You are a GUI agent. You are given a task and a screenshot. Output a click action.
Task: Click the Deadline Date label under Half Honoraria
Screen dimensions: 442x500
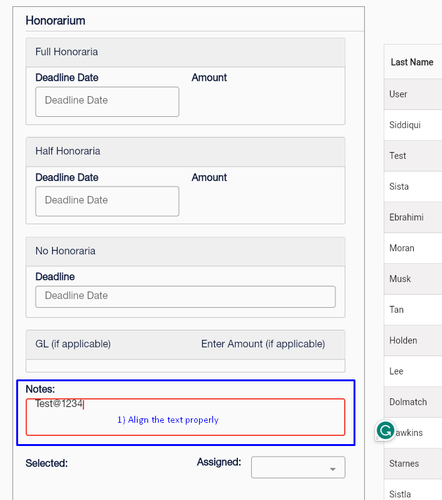pyautogui.click(x=67, y=177)
